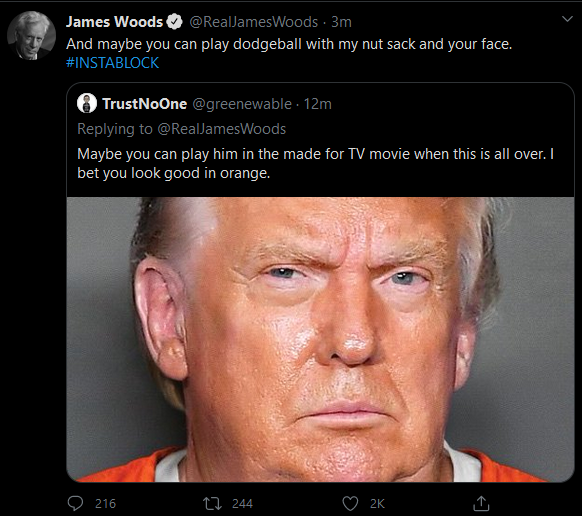Open the quoted tweet mugshot image
Viewport: 582px width, 516px height.
coord(320,339)
